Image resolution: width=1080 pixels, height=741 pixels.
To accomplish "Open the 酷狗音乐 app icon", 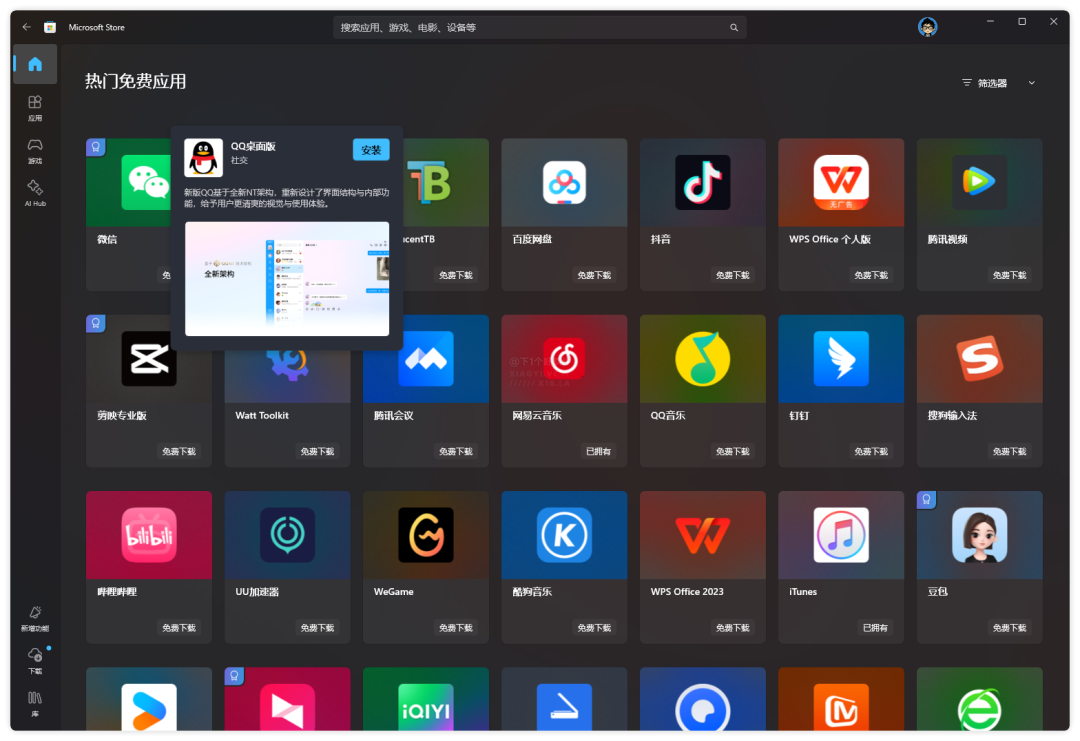I will point(564,535).
